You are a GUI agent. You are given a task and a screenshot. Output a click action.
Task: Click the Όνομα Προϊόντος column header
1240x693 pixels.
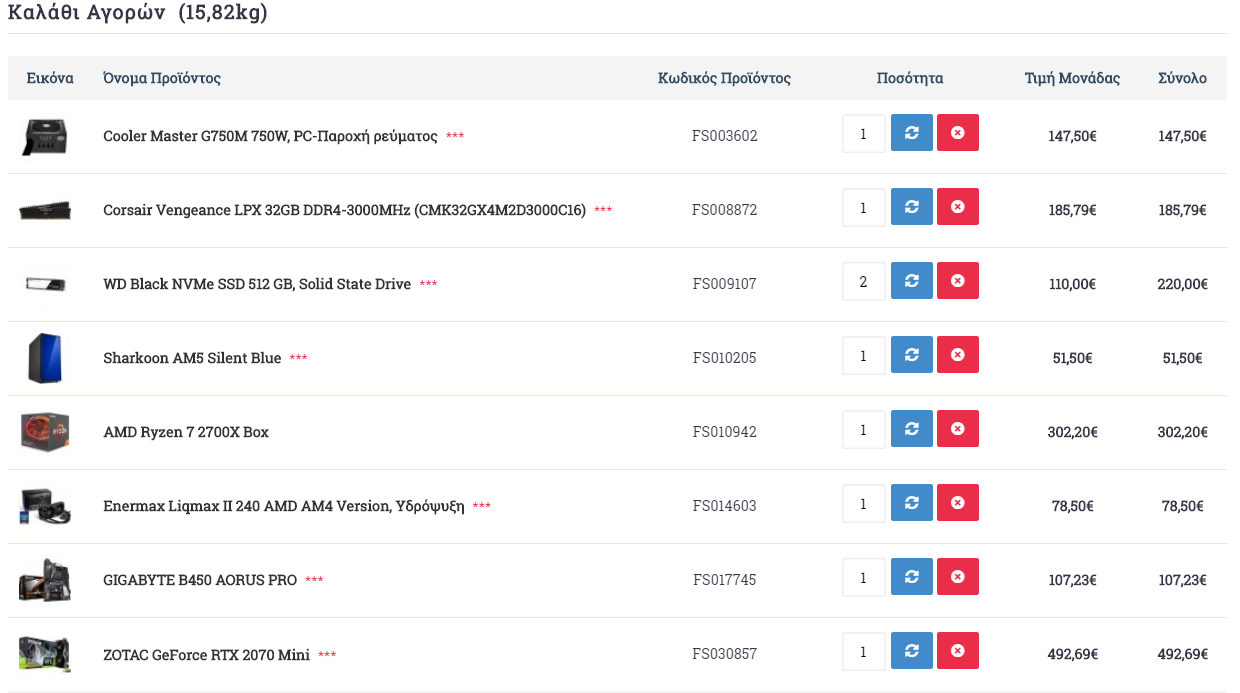[x=162, y=78]
